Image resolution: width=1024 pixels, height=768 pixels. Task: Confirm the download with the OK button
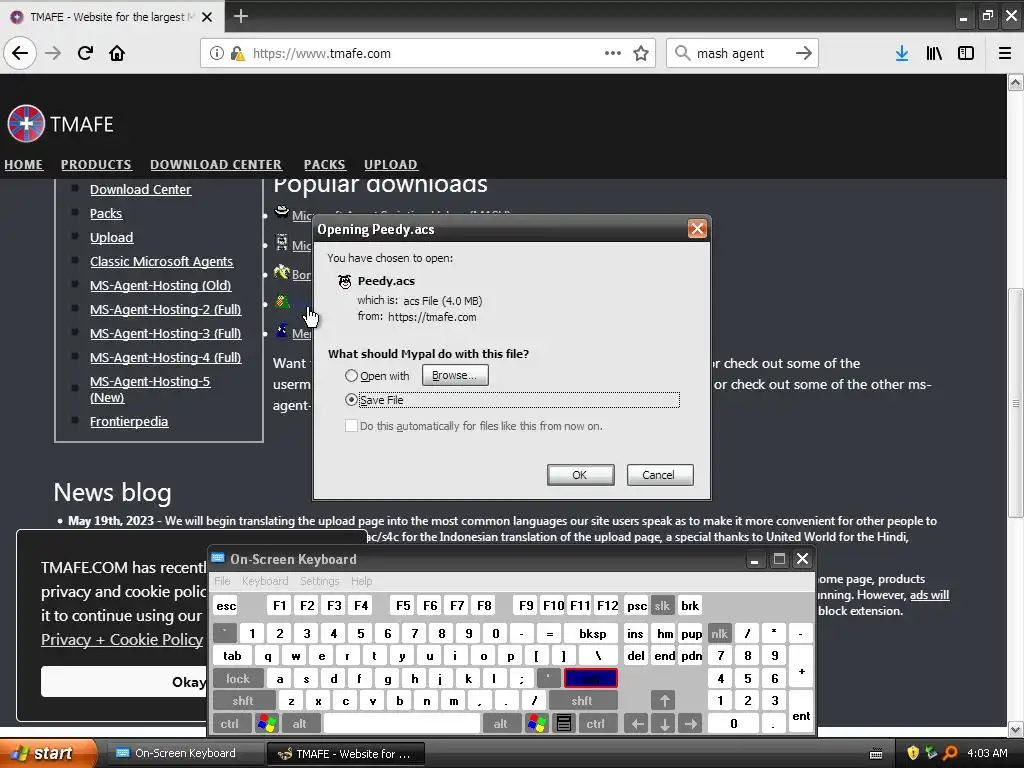point(580,475)
